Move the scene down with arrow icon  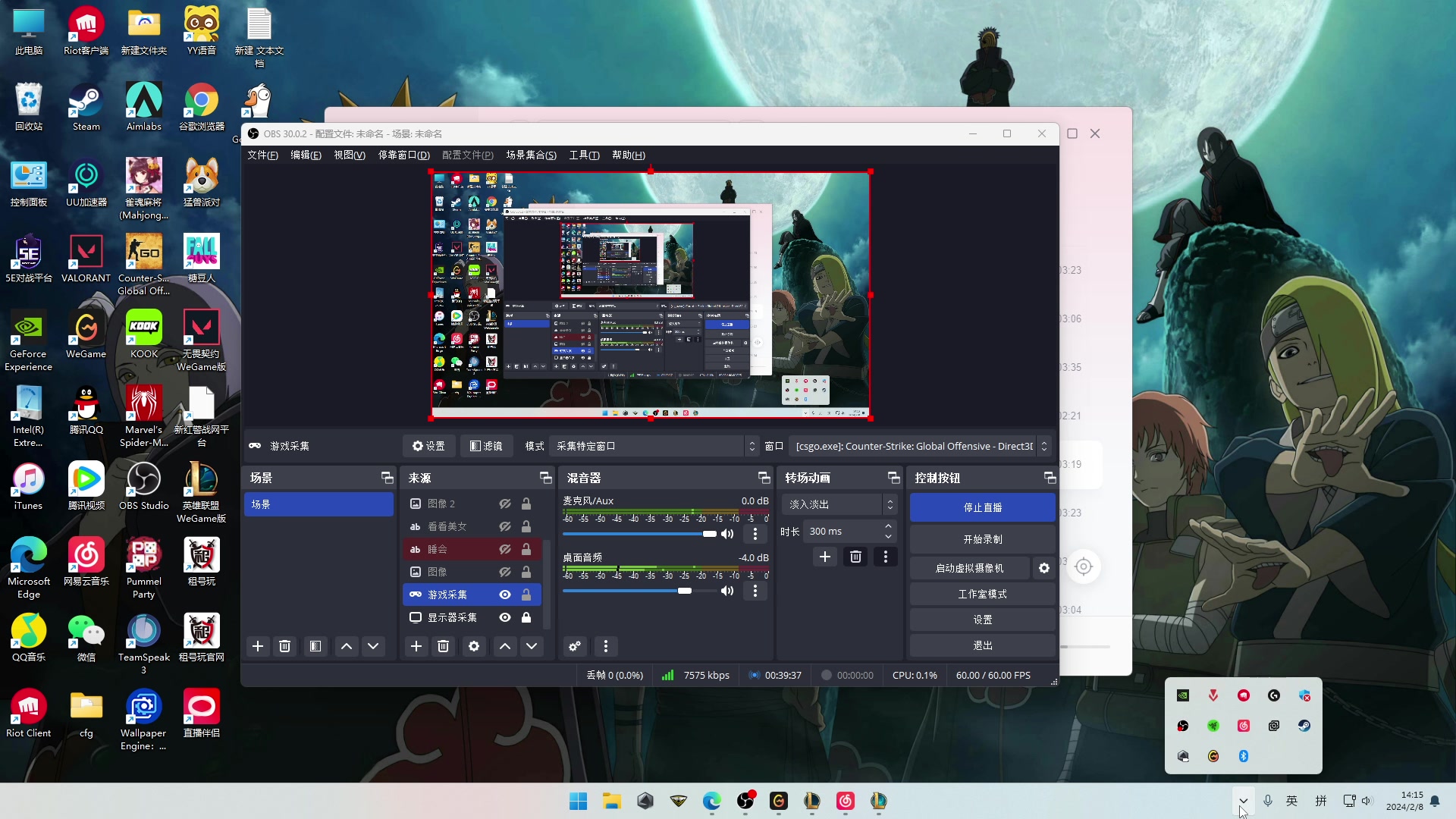coord(373,646)
